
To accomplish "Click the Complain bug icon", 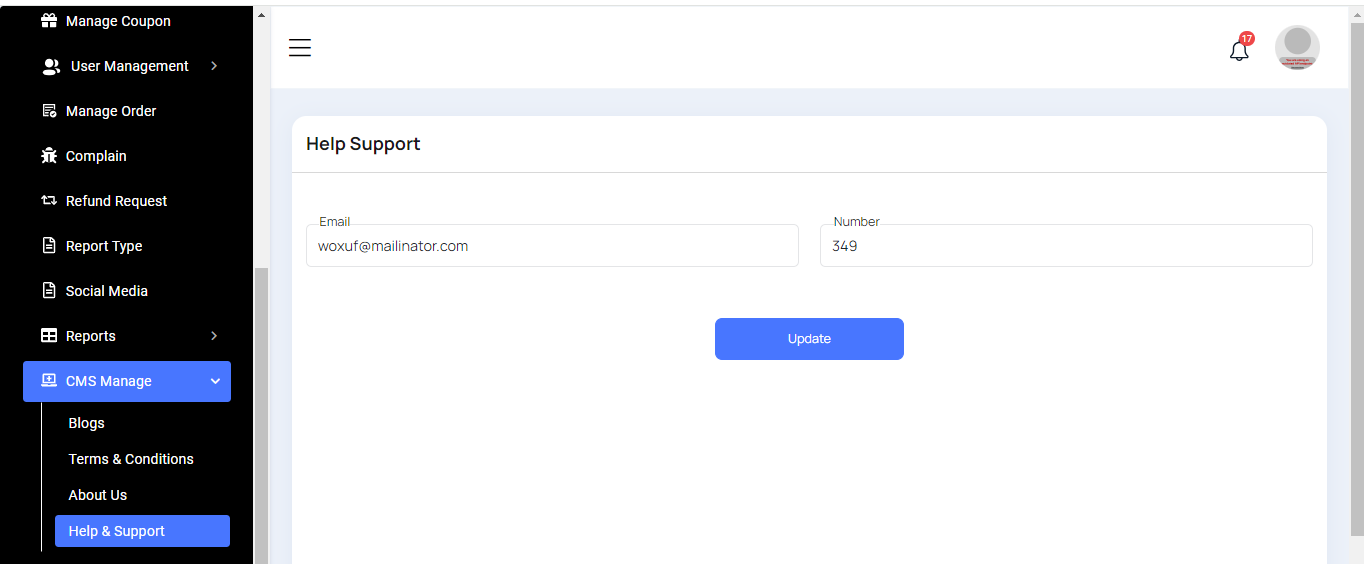I will (x=49, y=156).
